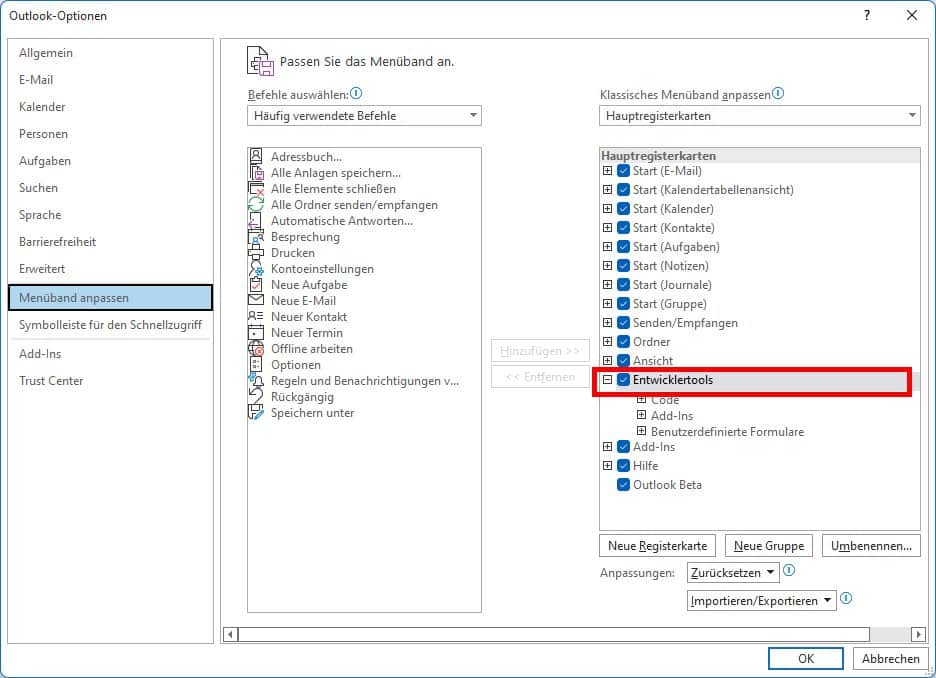Screen dimensions: 936x678
Task: Select the Drucken printer icon
Action: [256, 253]
